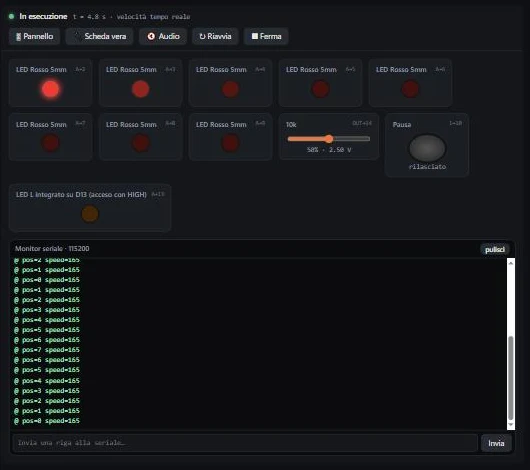Viewport: 530px width, 470px height.
Task: Click the '50% · 2.50 V' readout
Action: tap(329, 149)
